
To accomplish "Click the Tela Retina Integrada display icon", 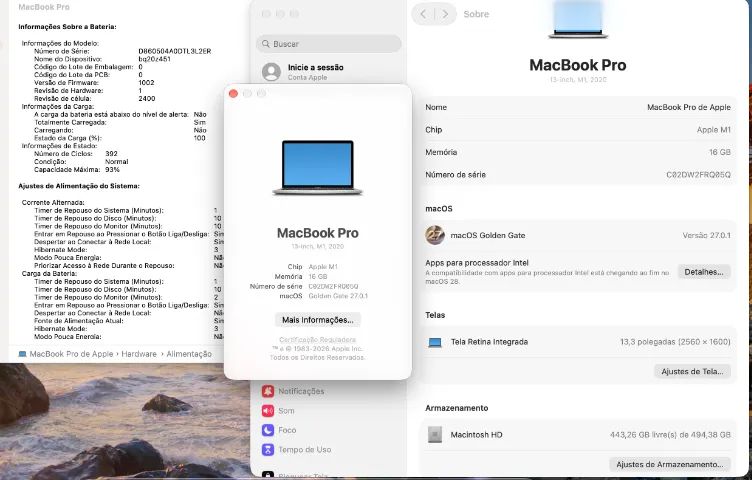I will point(435,342).
